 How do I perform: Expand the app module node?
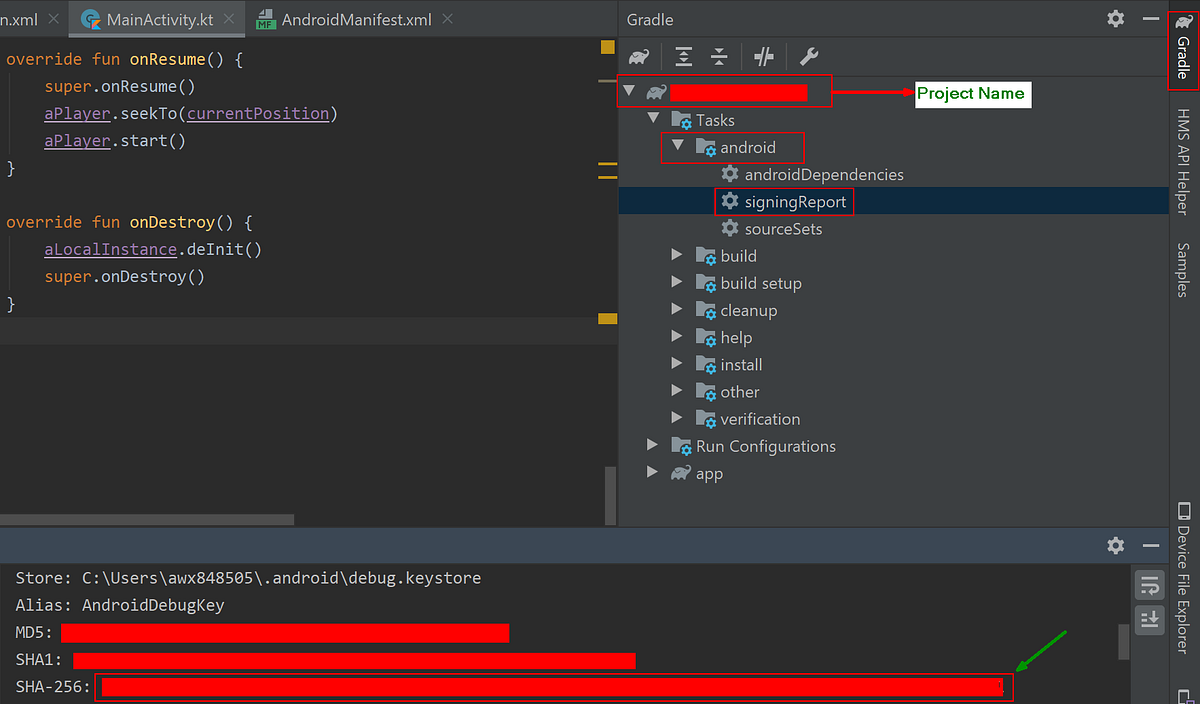pos(653,472)
